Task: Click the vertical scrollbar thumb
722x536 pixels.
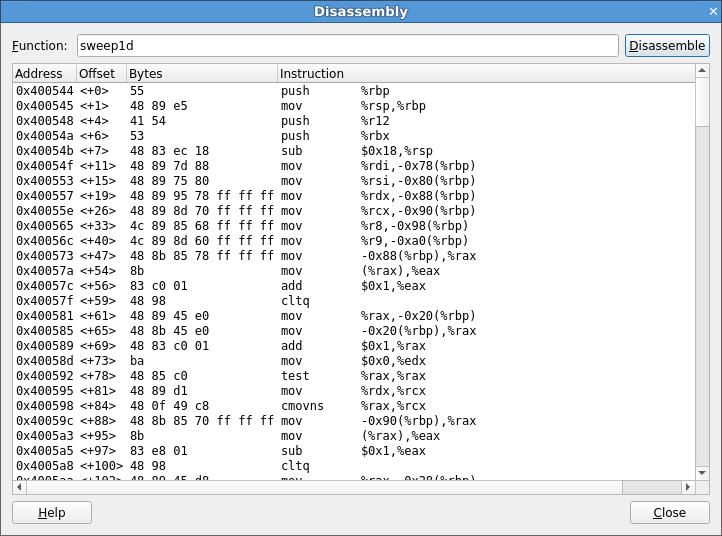Action: [702, 104]
